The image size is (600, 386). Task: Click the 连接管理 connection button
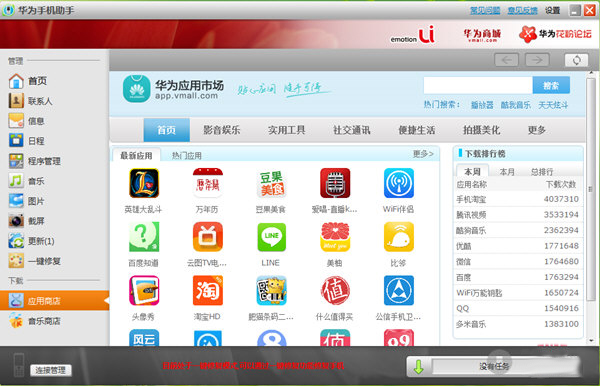point(51,370)
